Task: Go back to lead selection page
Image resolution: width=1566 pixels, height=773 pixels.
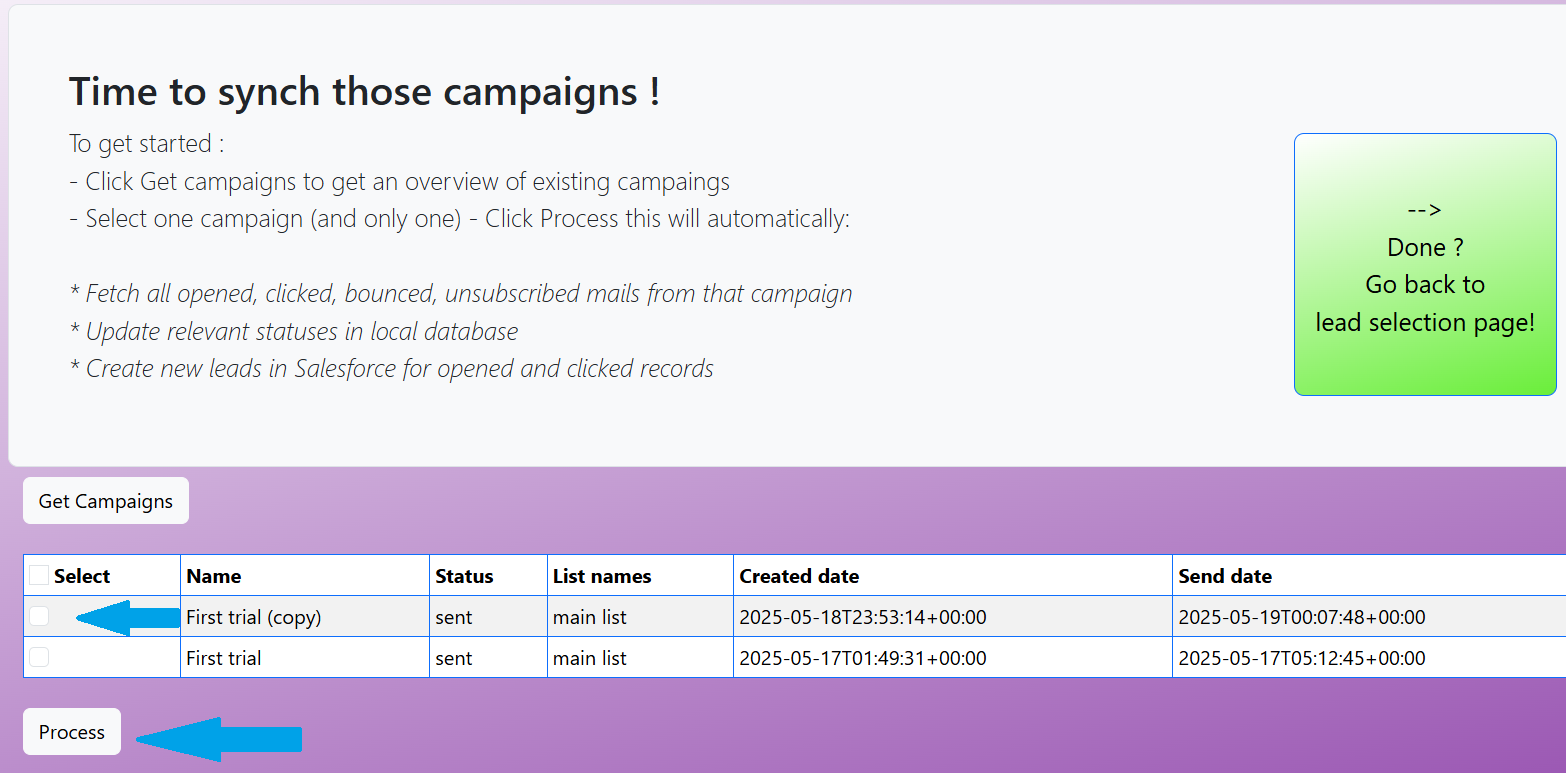Action: (x=1424, y=265)
